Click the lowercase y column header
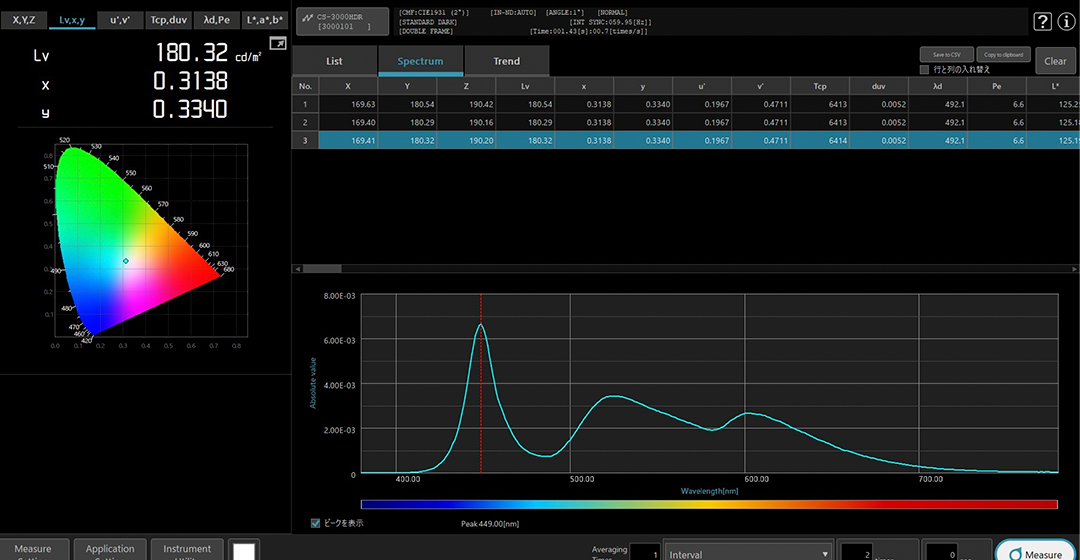The image size is (1080, 560). [643, 86]
